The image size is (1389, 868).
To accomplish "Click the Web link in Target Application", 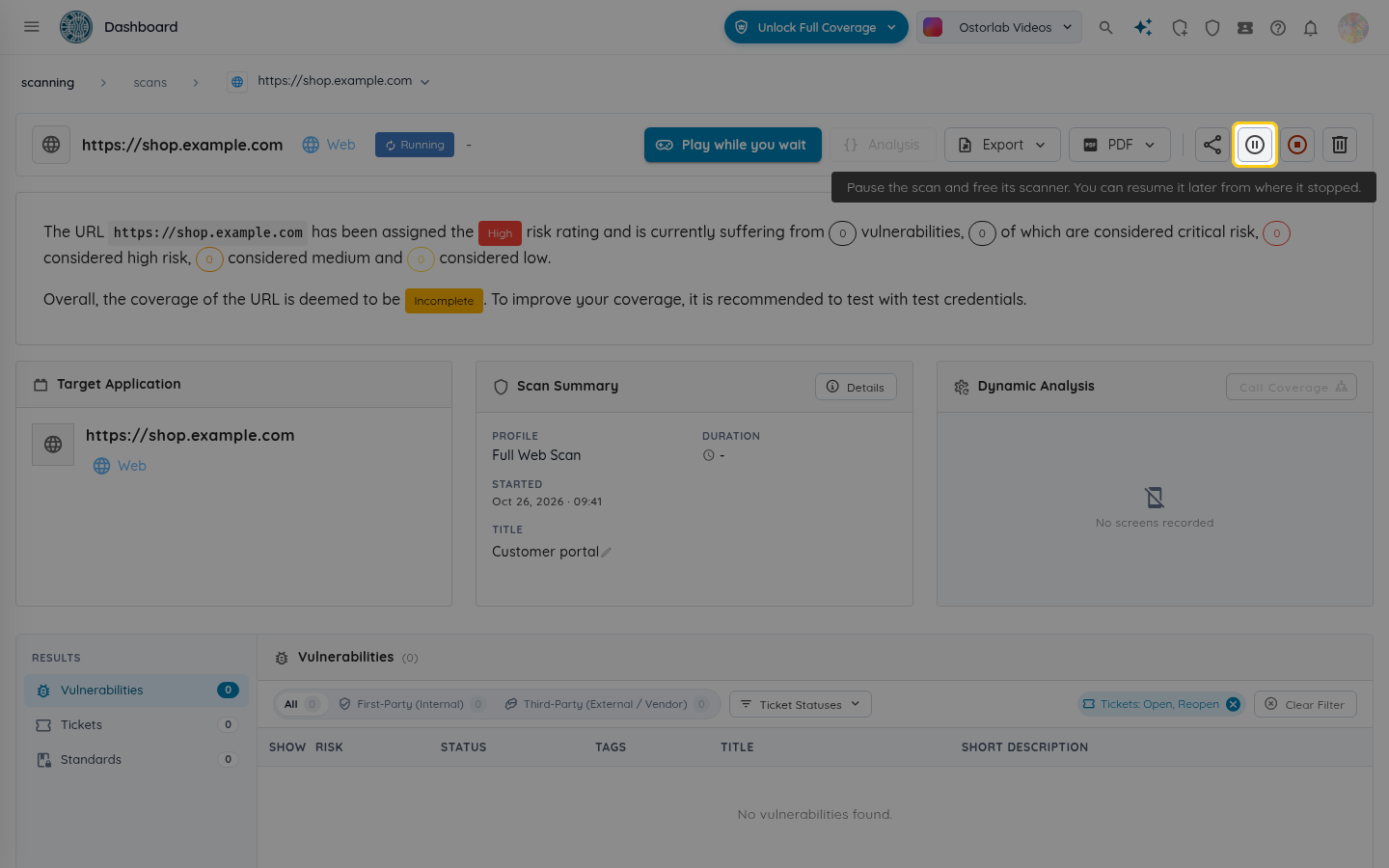I will click(x=121, y=466).
